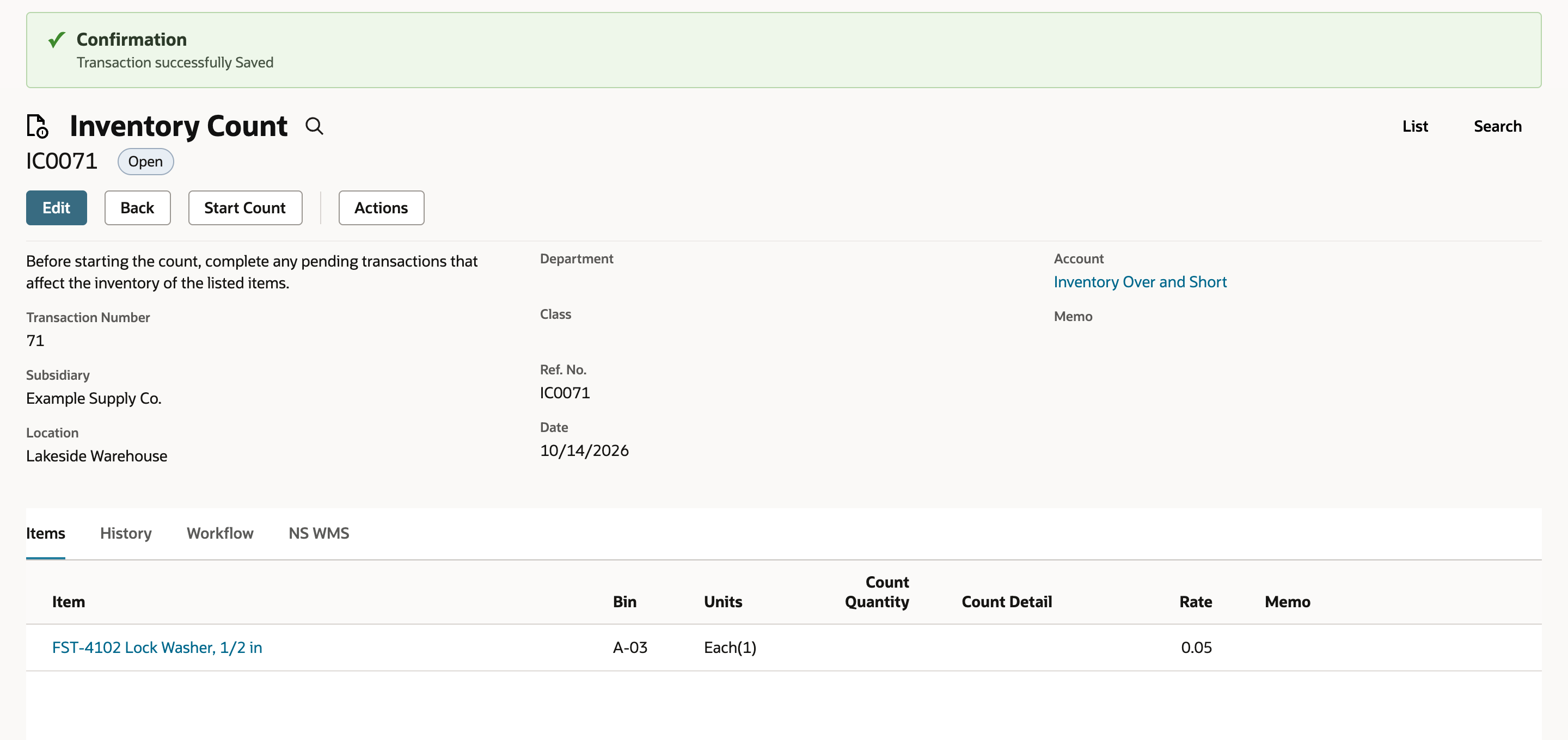Go back with the Back button
This screenshot has width=1568, height=740.
pyautogui.click(x=138, y=208)
